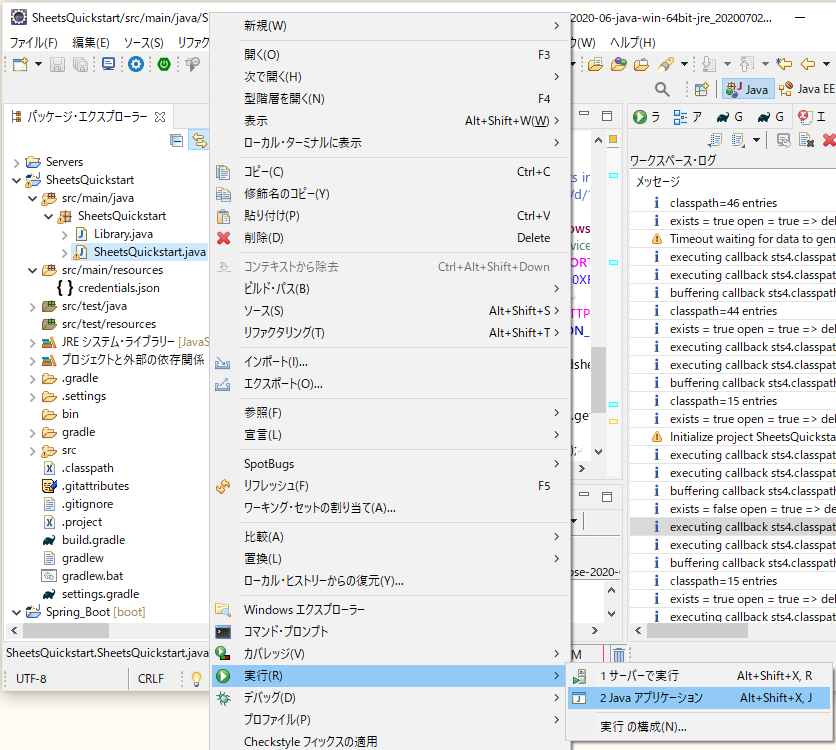Collapse the src/main/java node

point(33,198)
